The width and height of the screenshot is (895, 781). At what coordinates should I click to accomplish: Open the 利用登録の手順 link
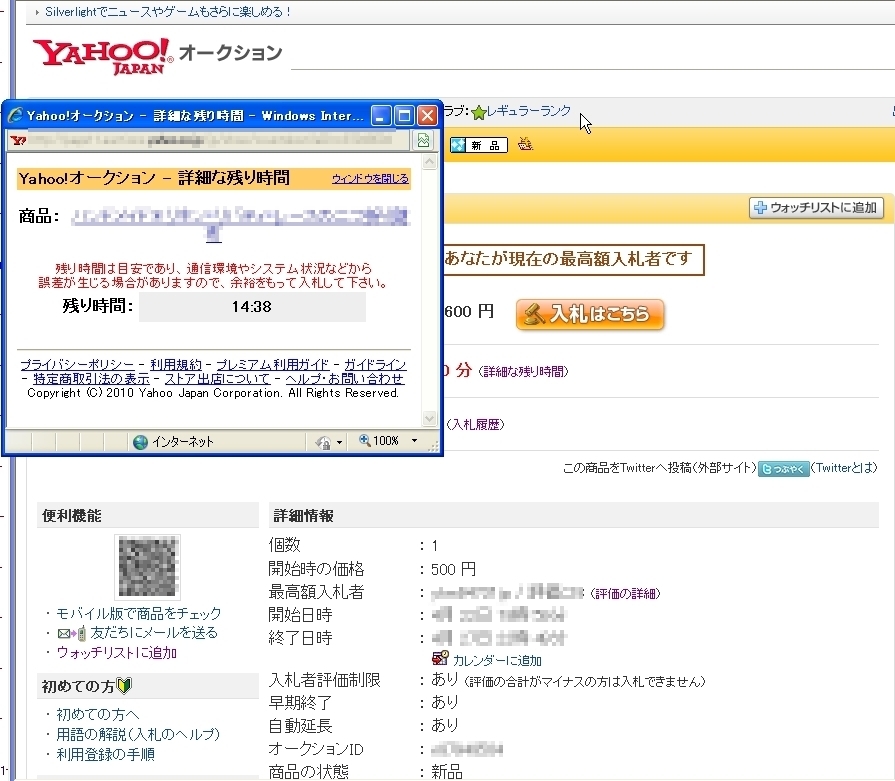pyautogui.click(x=105, y=754)
